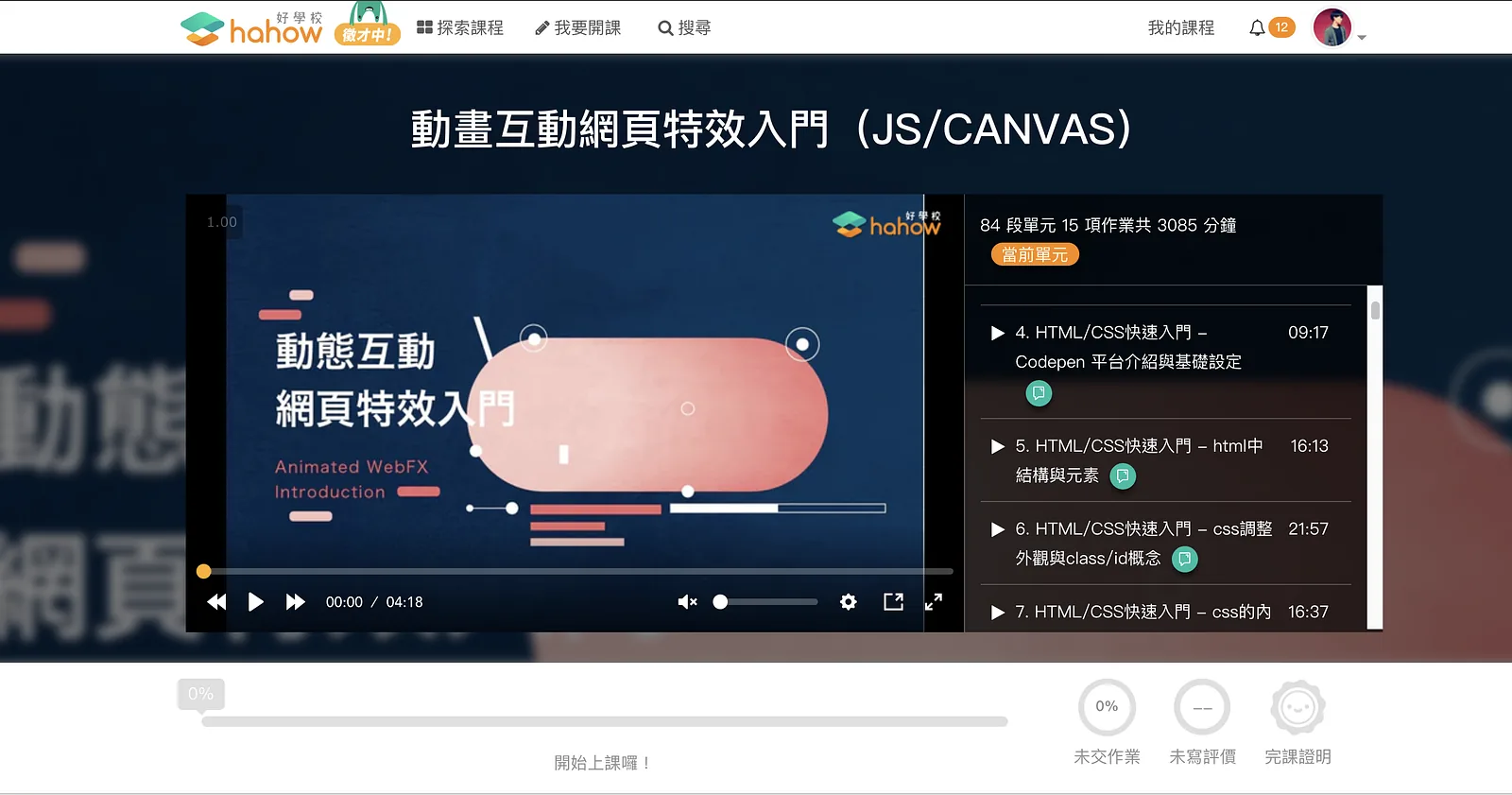Click the 完課證明 certificate badge
The image size is (1512, 795).
[1297, 707]
